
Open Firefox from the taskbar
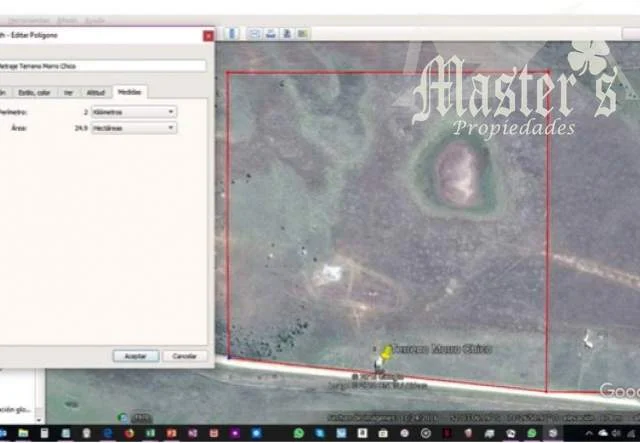point(129,433)
